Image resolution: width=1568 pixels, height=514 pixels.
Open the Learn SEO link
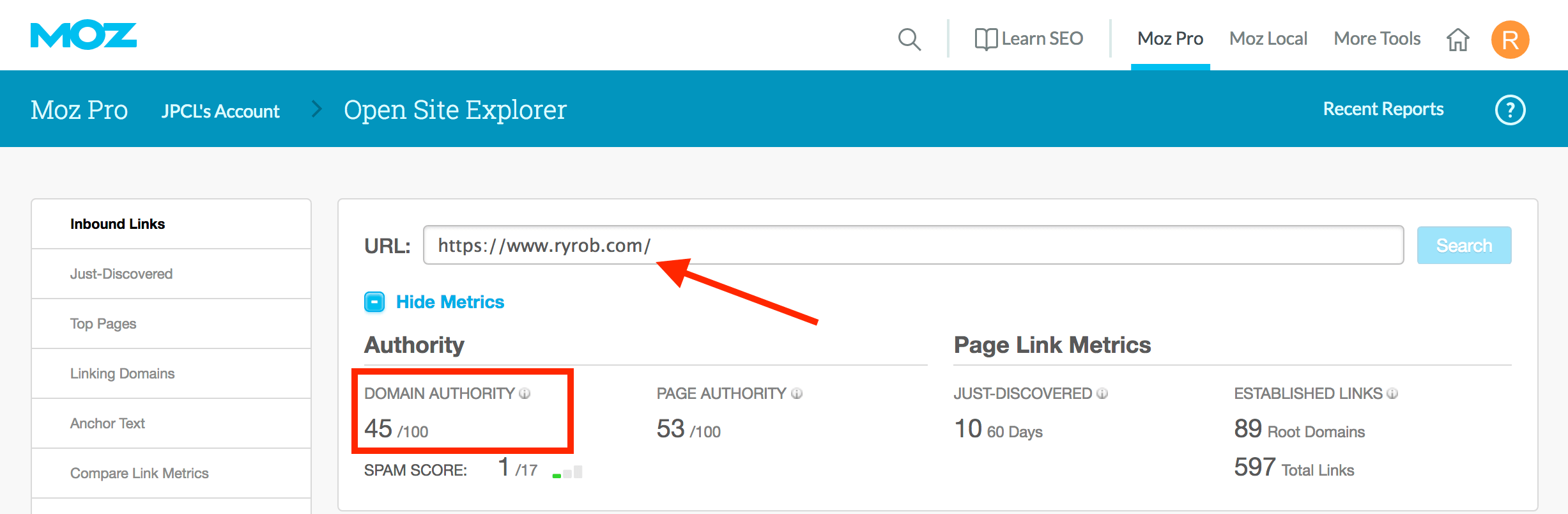[x=1029, y=39]
